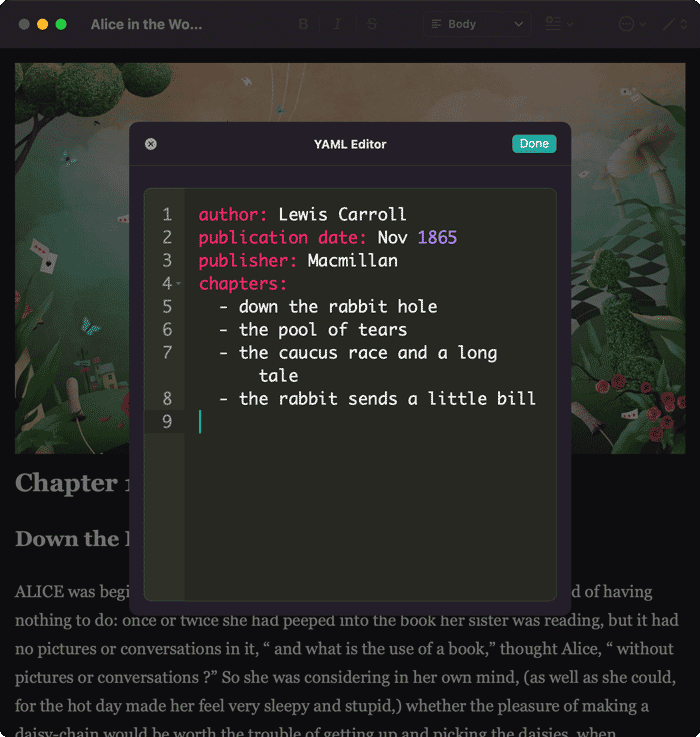Click the 'chapters:' key on line 4
700x737 pixels.
coord(243,284)
